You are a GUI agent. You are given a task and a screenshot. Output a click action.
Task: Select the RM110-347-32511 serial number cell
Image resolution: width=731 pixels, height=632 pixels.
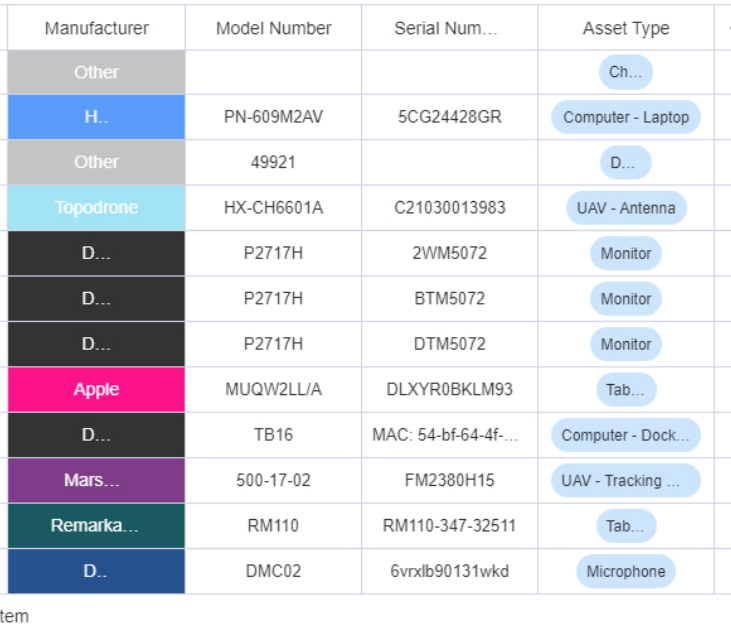point(449,525)
